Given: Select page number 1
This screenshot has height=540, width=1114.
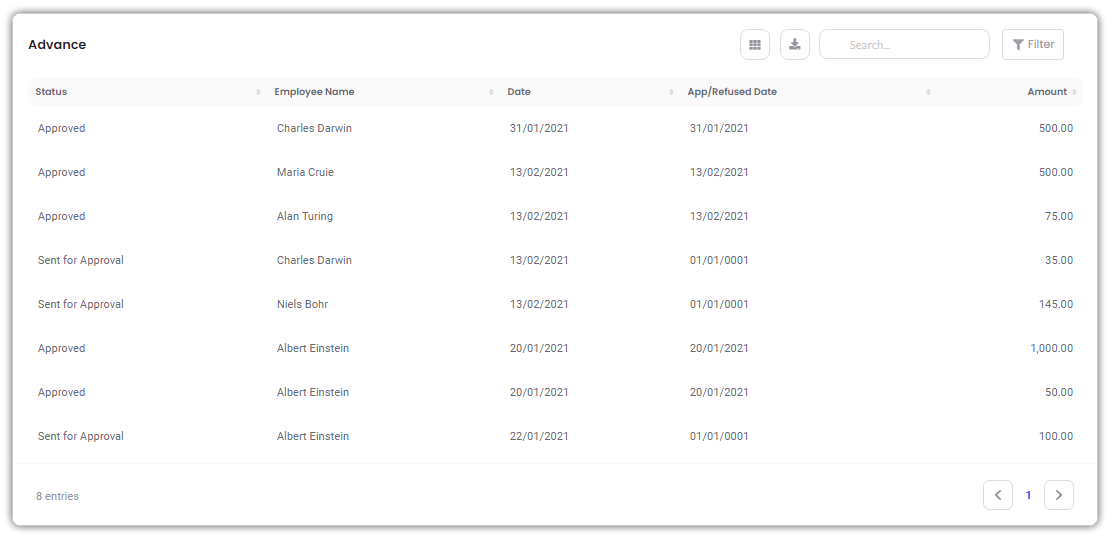Looking at the screenshot, I should [x=1028, y=495].
